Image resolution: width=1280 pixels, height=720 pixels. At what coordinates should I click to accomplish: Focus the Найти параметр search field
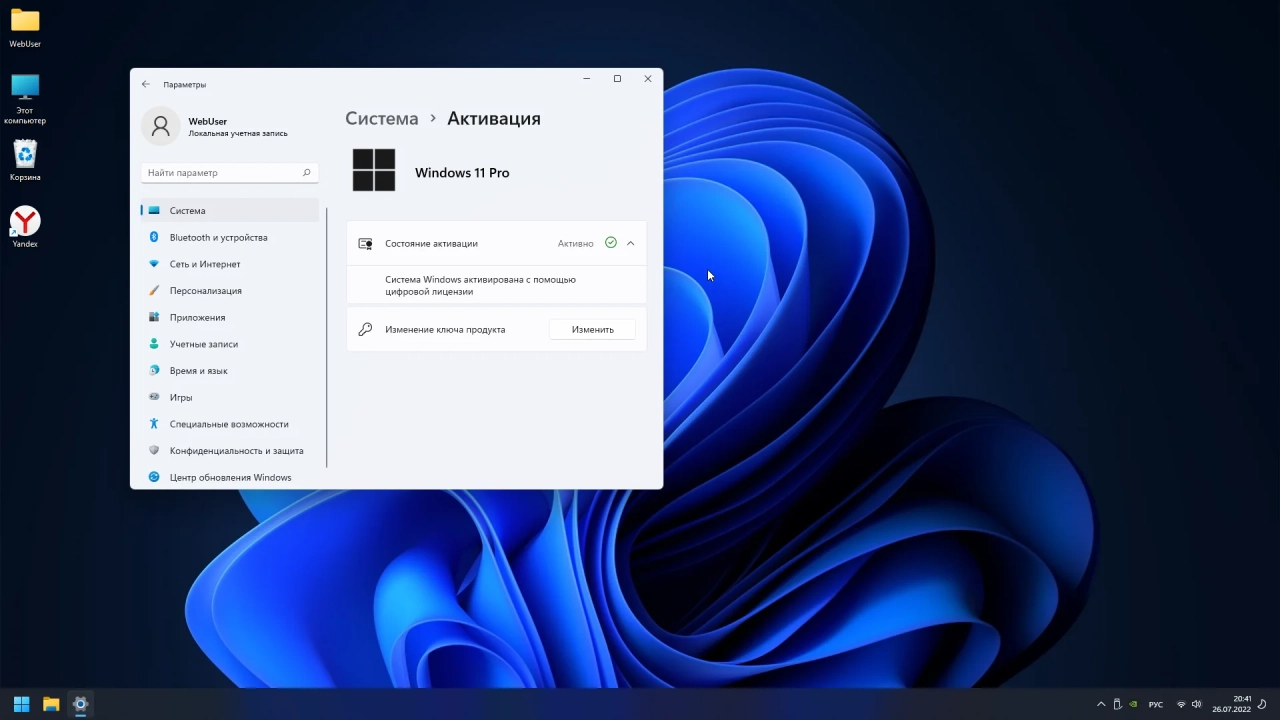[x=229, y=172]
